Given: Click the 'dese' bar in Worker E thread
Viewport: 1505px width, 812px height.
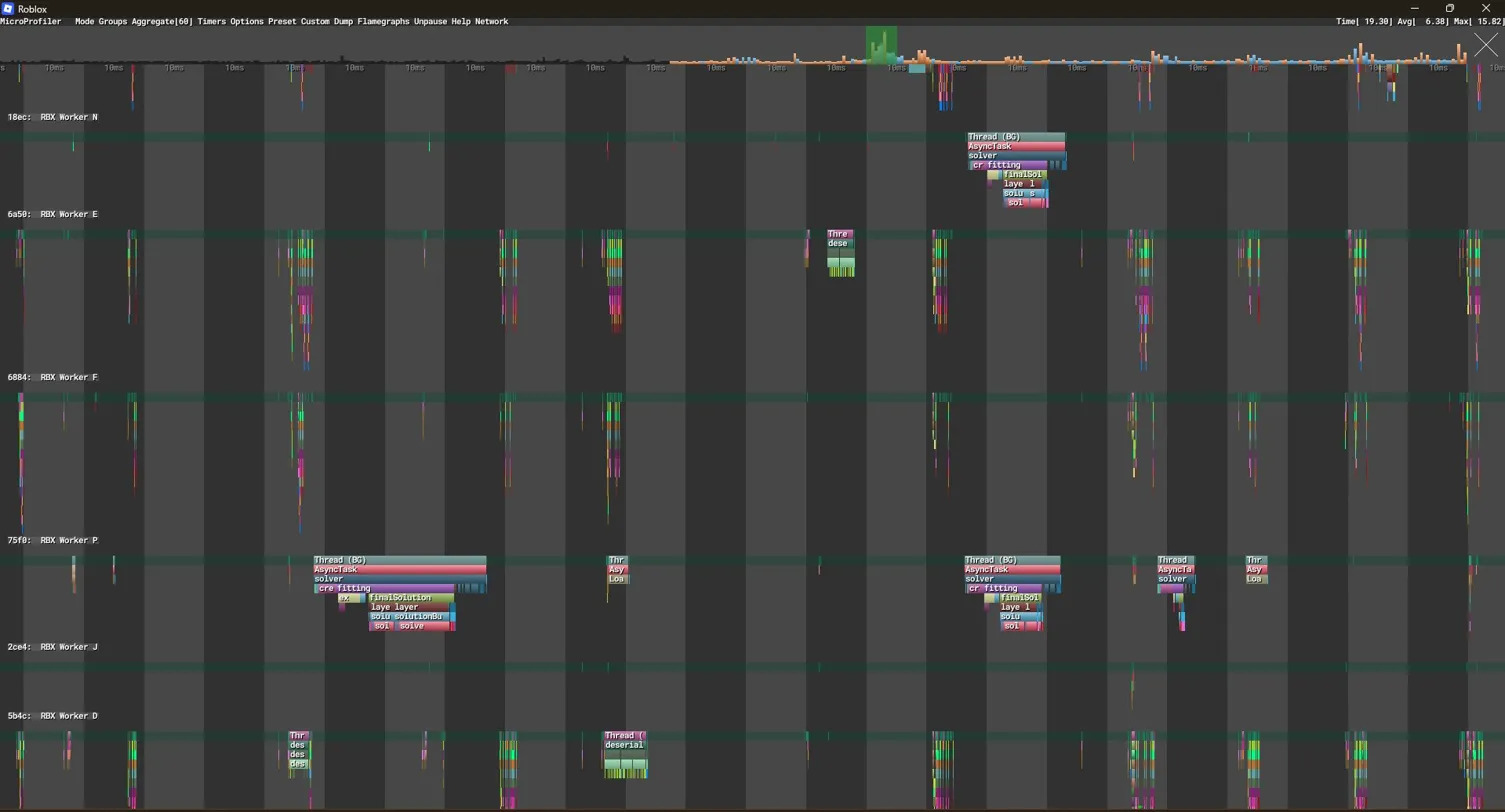Looking at the screenshot, I should 841,244.
